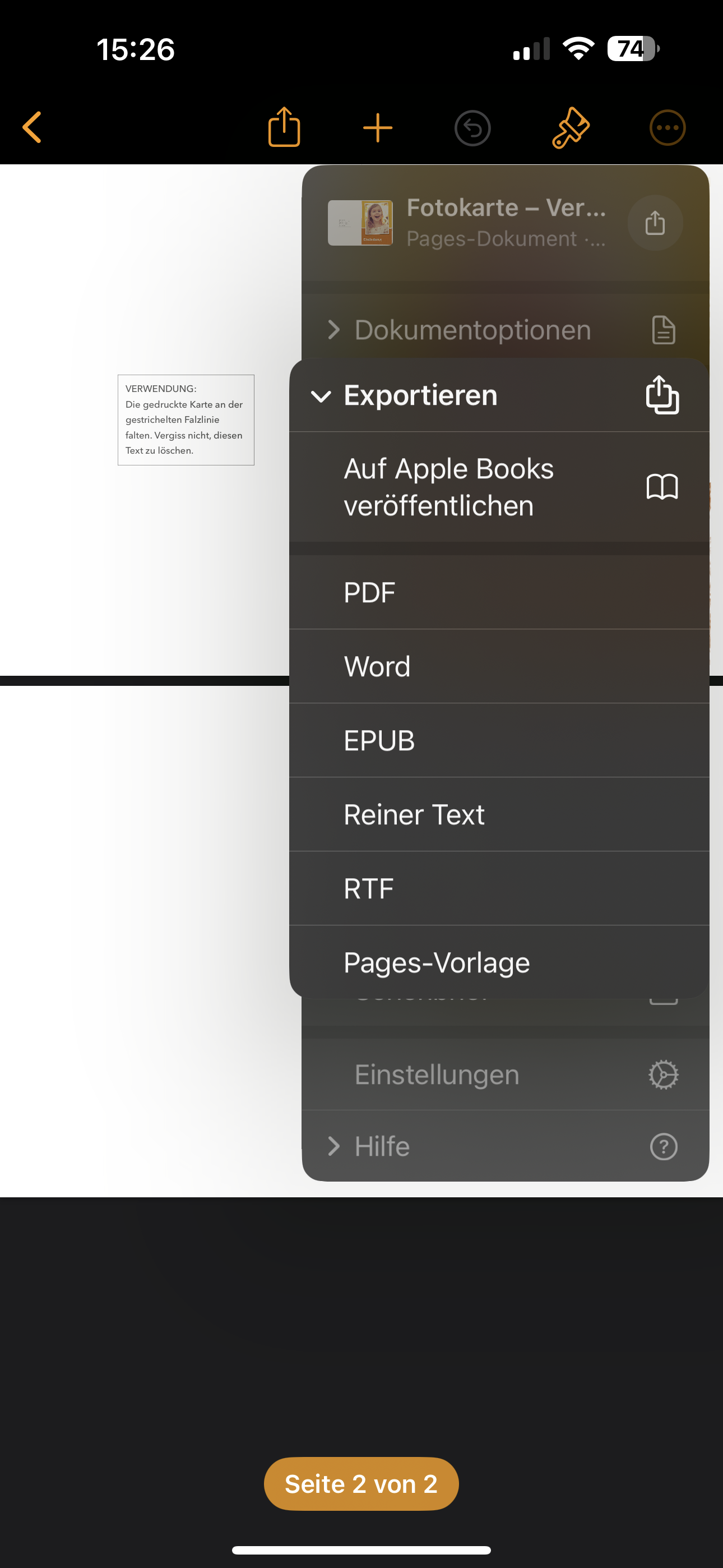Tap the Pages-Dokument subtitle text
The width and height of the screenshot is (723, 1568).
coord(506,238)
